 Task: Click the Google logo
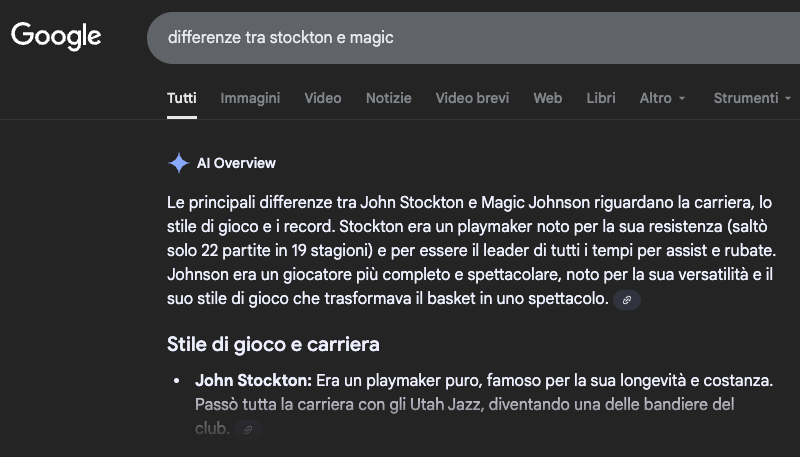tap(56, 36)
